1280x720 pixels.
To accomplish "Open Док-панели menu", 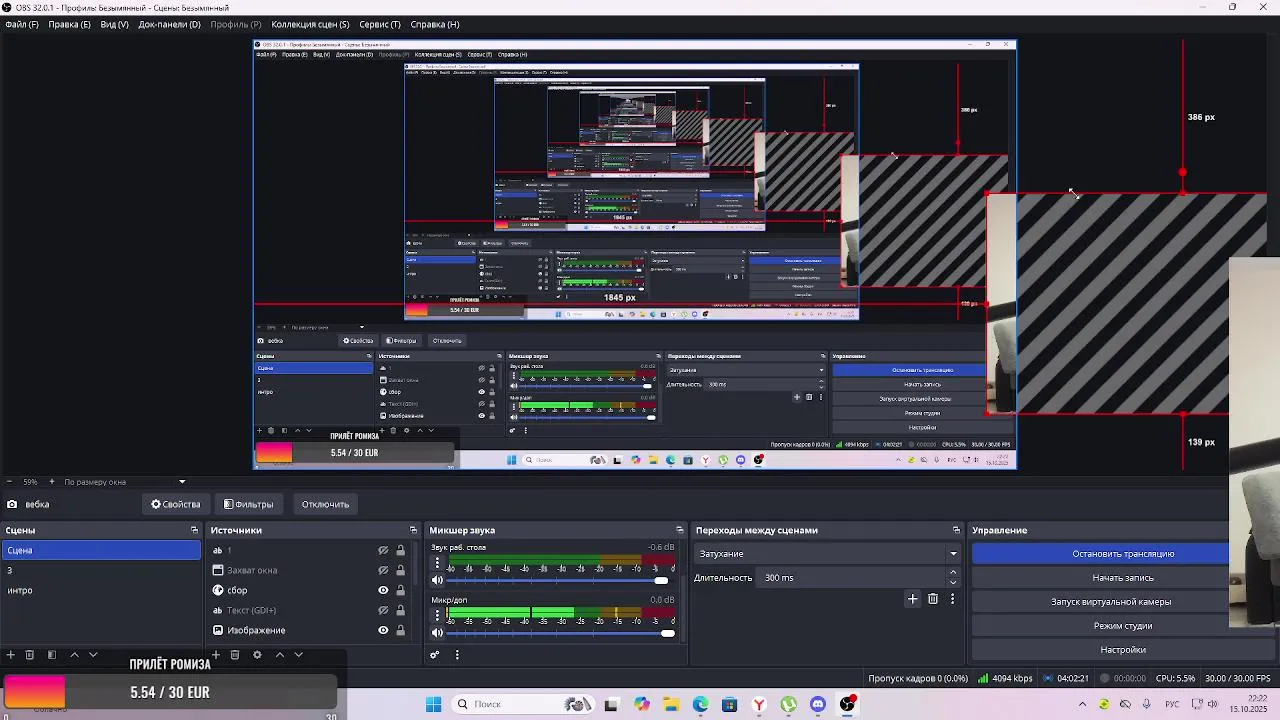I will coord(169,24).
